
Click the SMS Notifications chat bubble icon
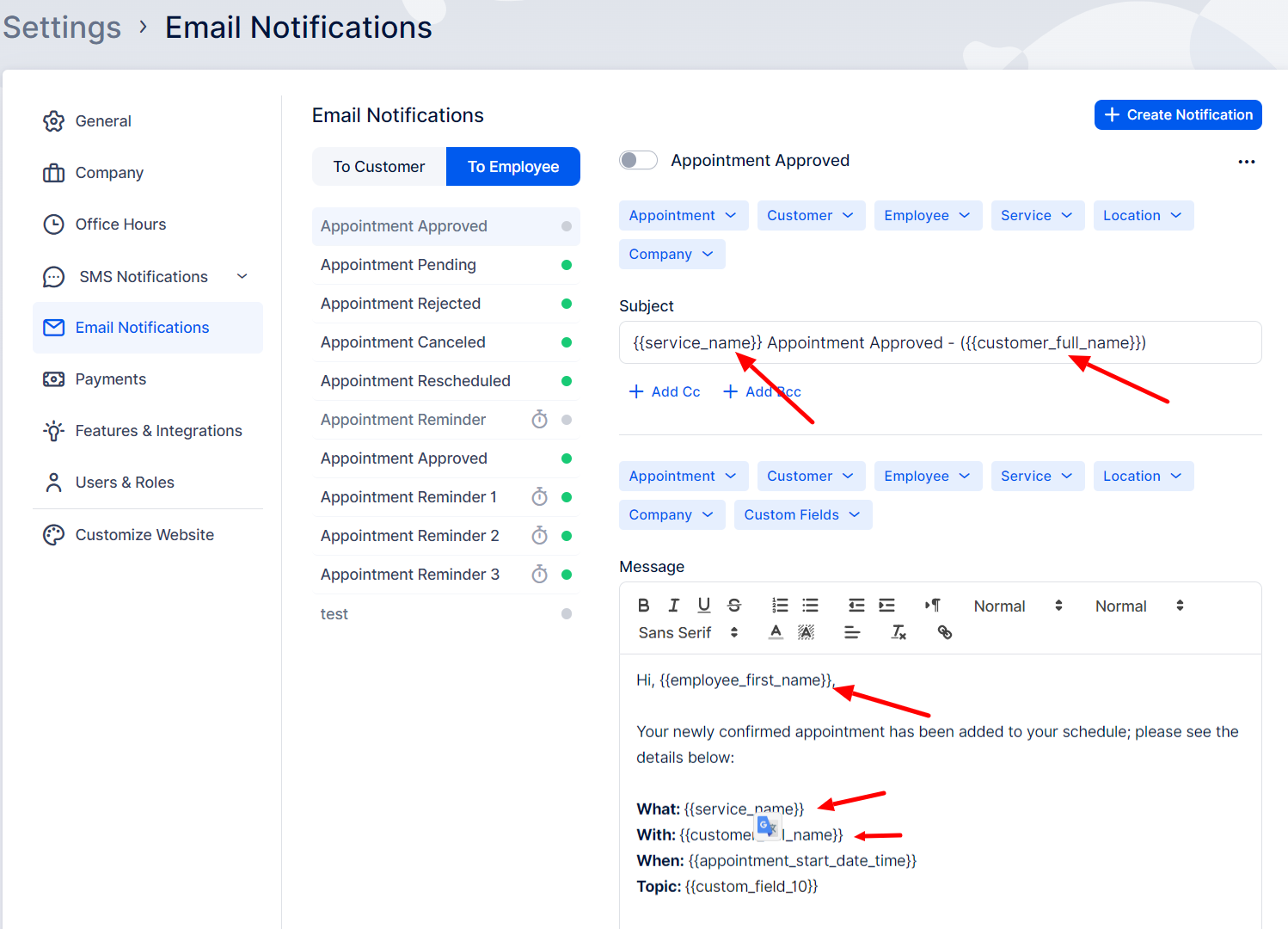53,277
